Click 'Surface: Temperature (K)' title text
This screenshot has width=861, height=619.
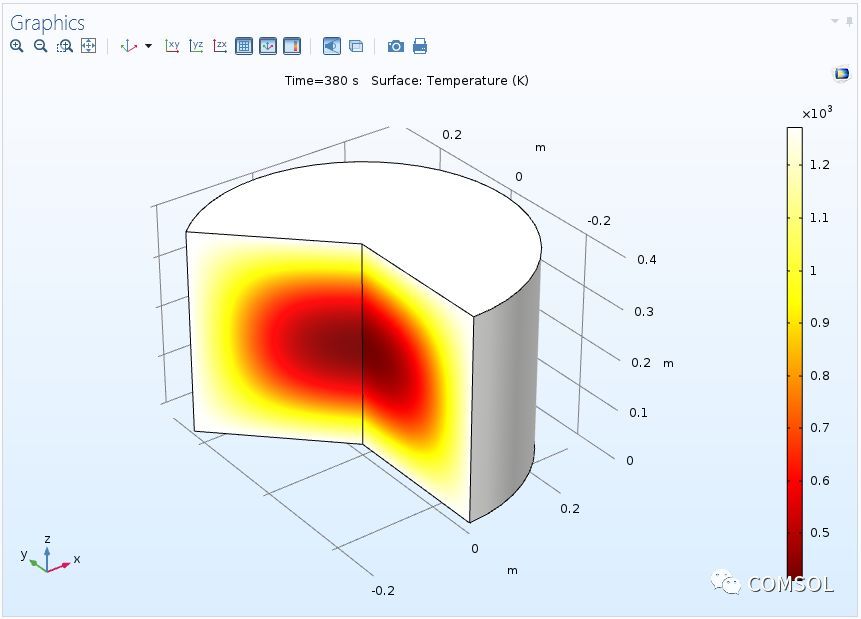click(450, 81)
